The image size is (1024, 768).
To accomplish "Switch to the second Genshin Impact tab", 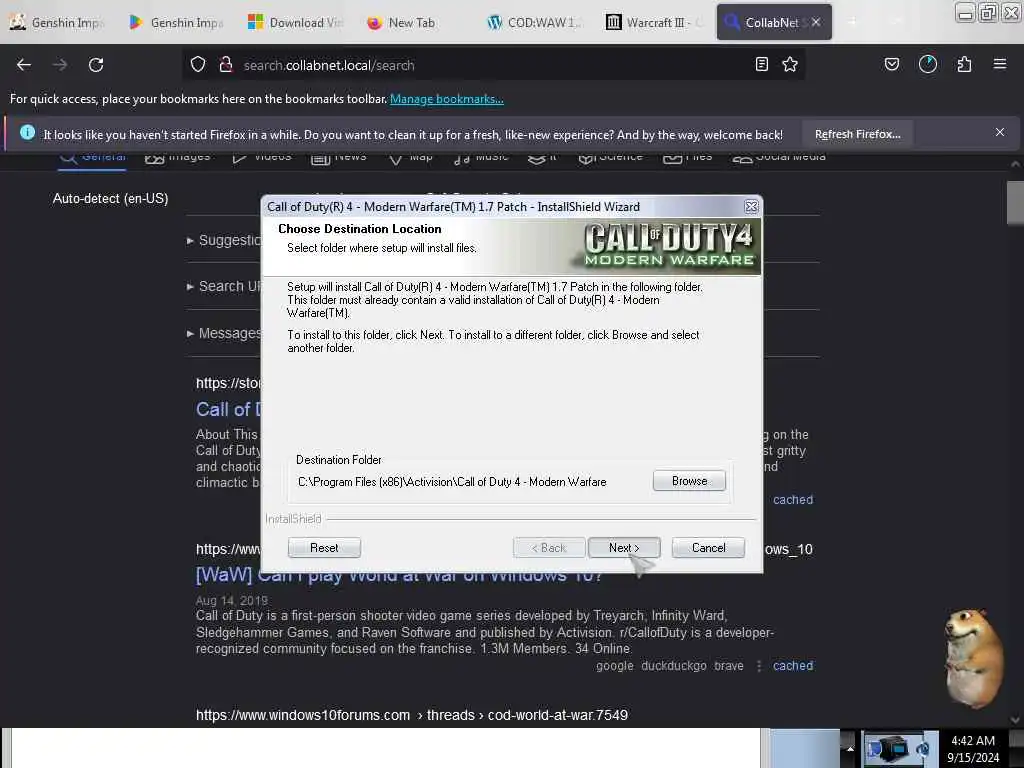I will (x=176, y=22).
